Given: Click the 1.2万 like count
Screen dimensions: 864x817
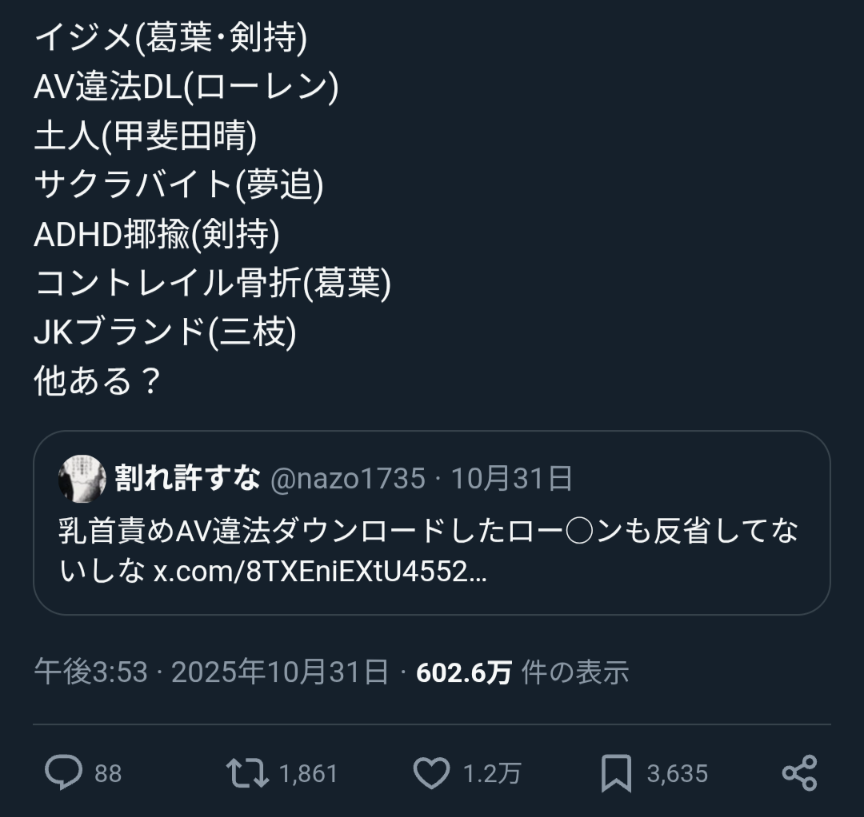Looking at the screenshot, I should coord(491,774).
